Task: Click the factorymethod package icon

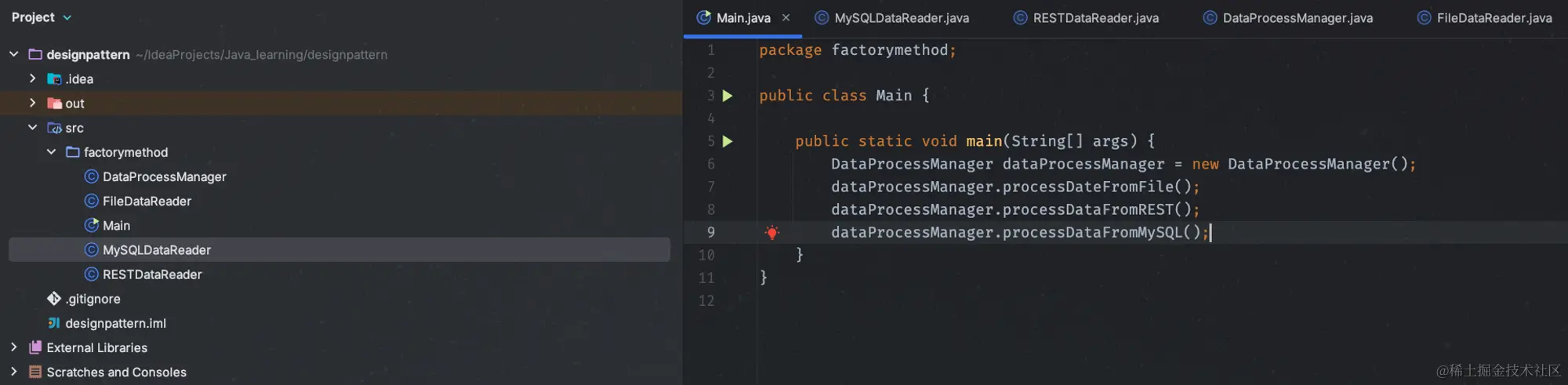Action: pyautogui.click(x=73, y=151)
